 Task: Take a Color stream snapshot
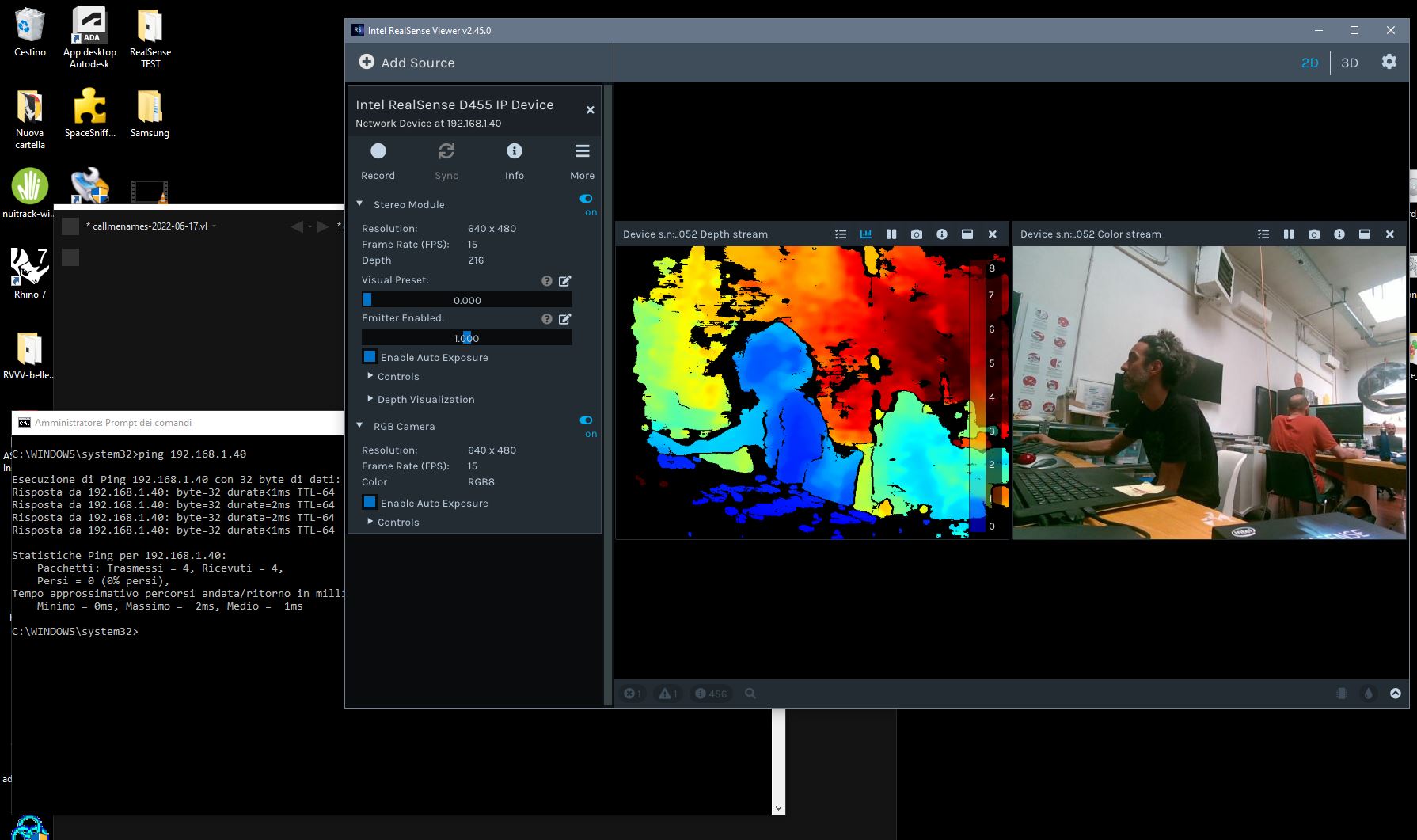pos(1314,234)
